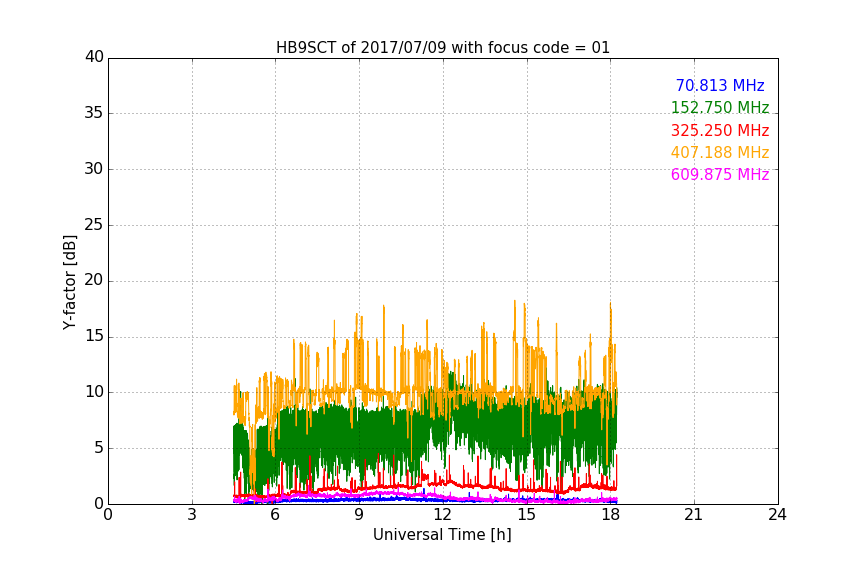This screenshot has width=864, height=576.
Task: Click the y-axis tick label 20
Action: 94,280
